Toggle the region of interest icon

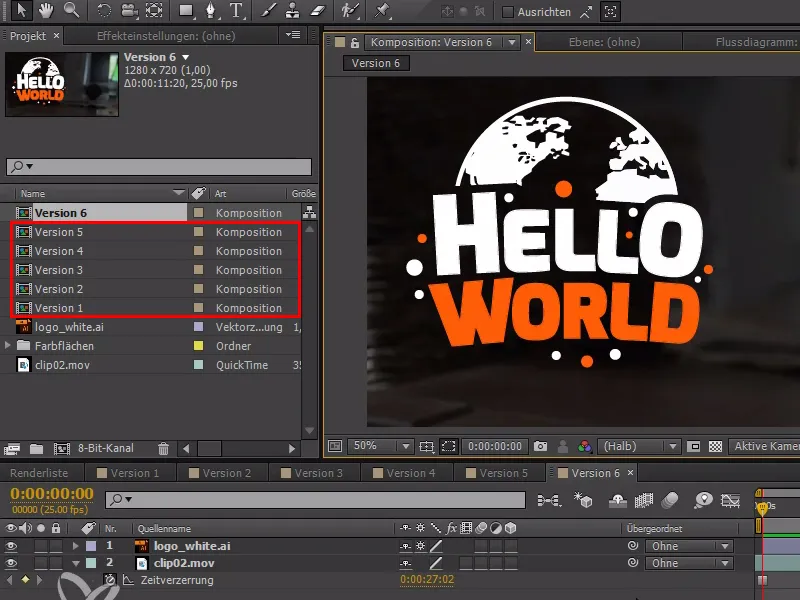693,447
